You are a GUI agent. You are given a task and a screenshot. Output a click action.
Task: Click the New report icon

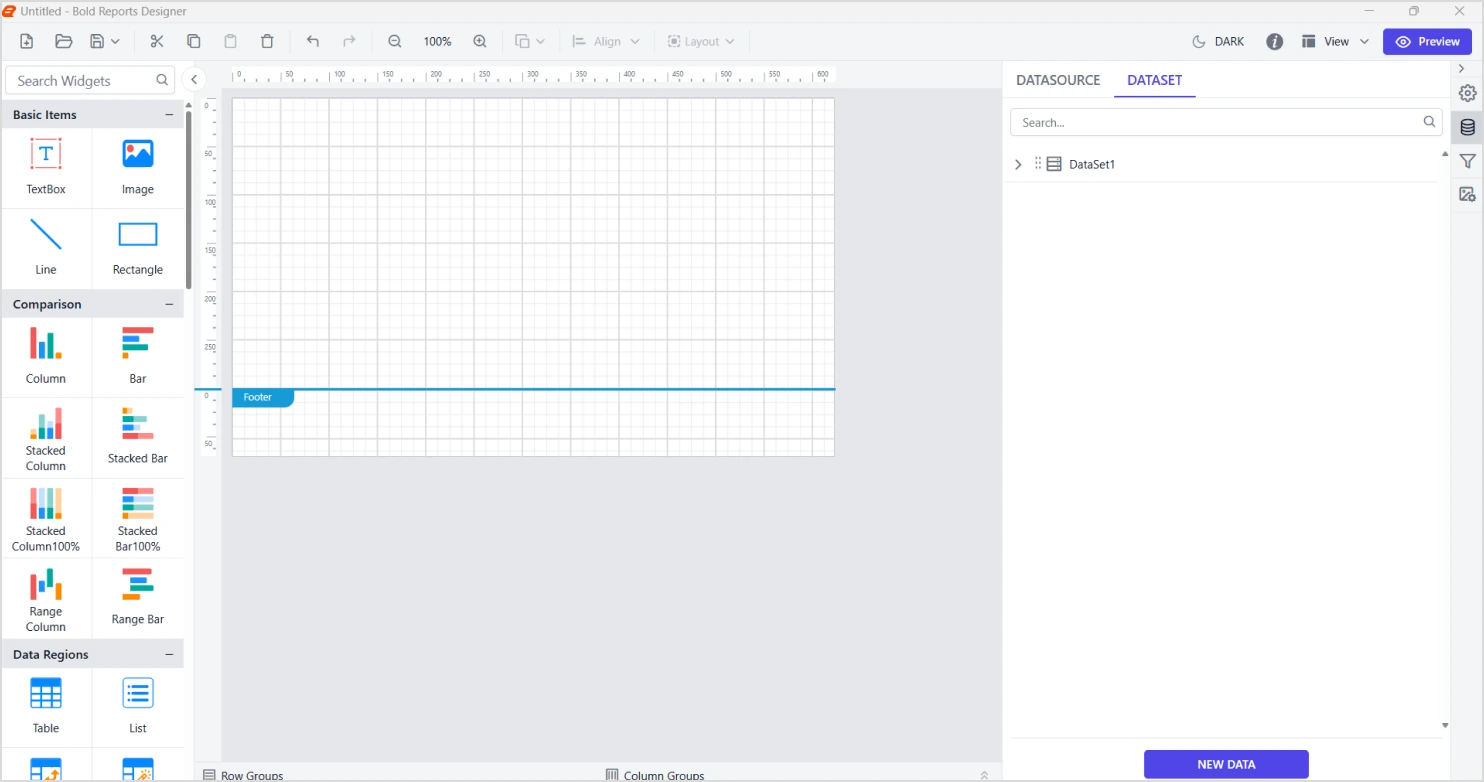[27, 41]
